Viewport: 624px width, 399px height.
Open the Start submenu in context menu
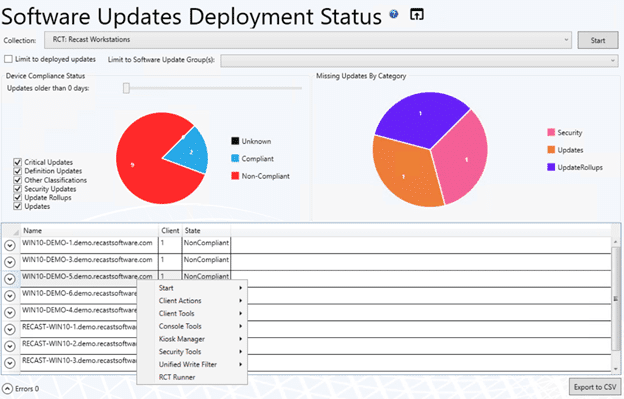(192, 288)
